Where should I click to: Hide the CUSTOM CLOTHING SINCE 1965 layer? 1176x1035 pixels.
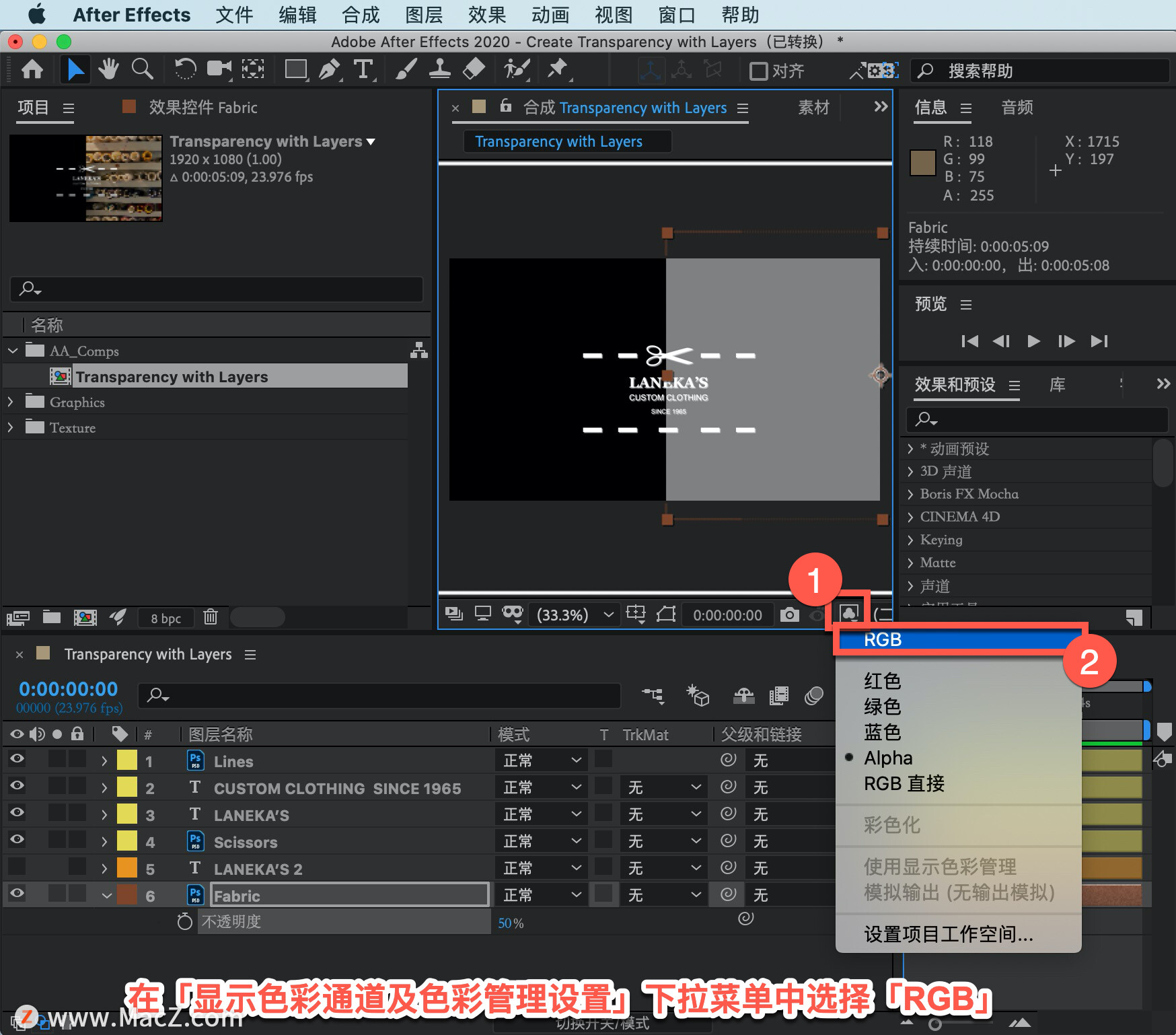pos(17,786)
